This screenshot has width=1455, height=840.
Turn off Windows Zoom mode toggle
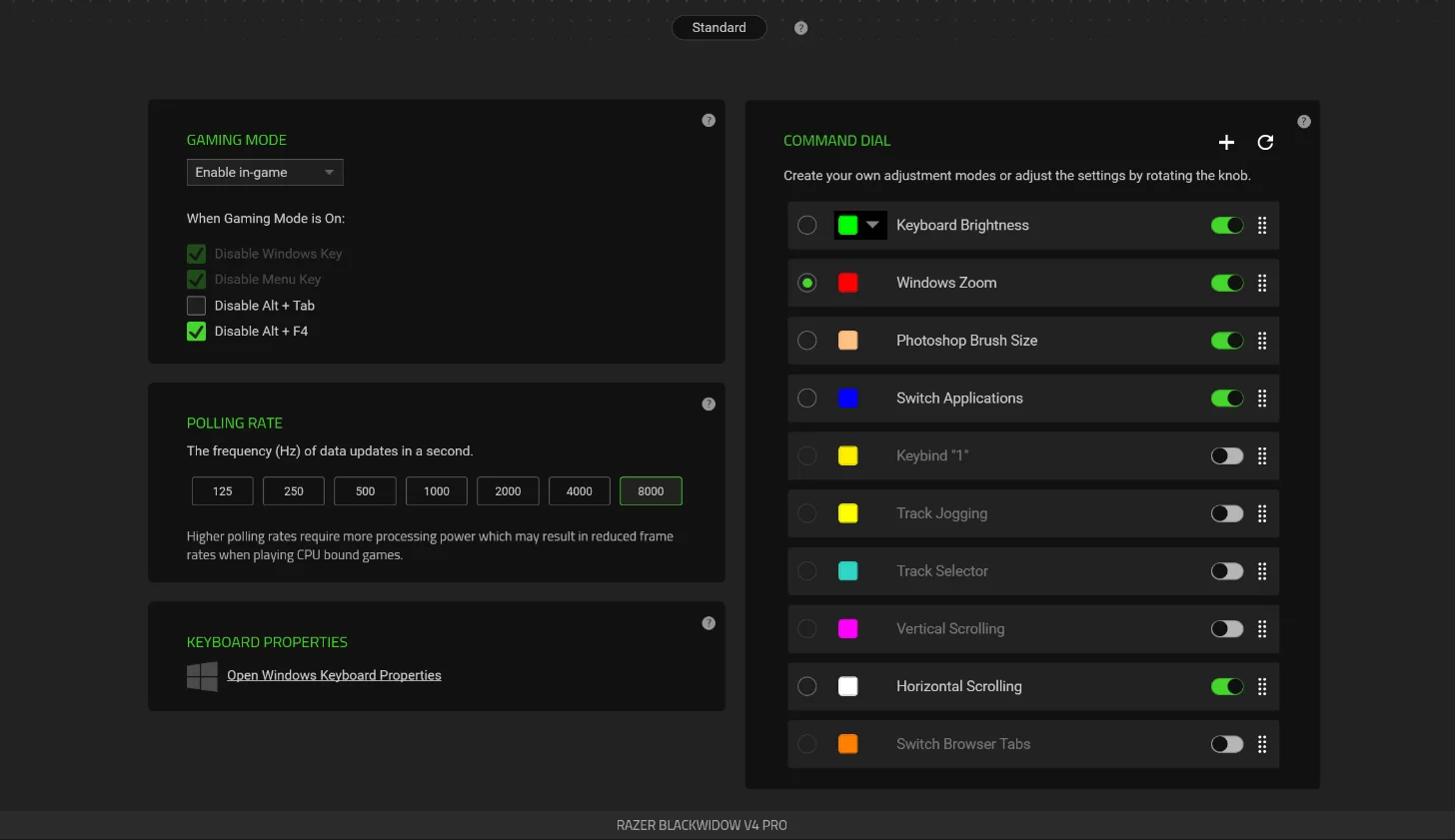[1227, 283]
